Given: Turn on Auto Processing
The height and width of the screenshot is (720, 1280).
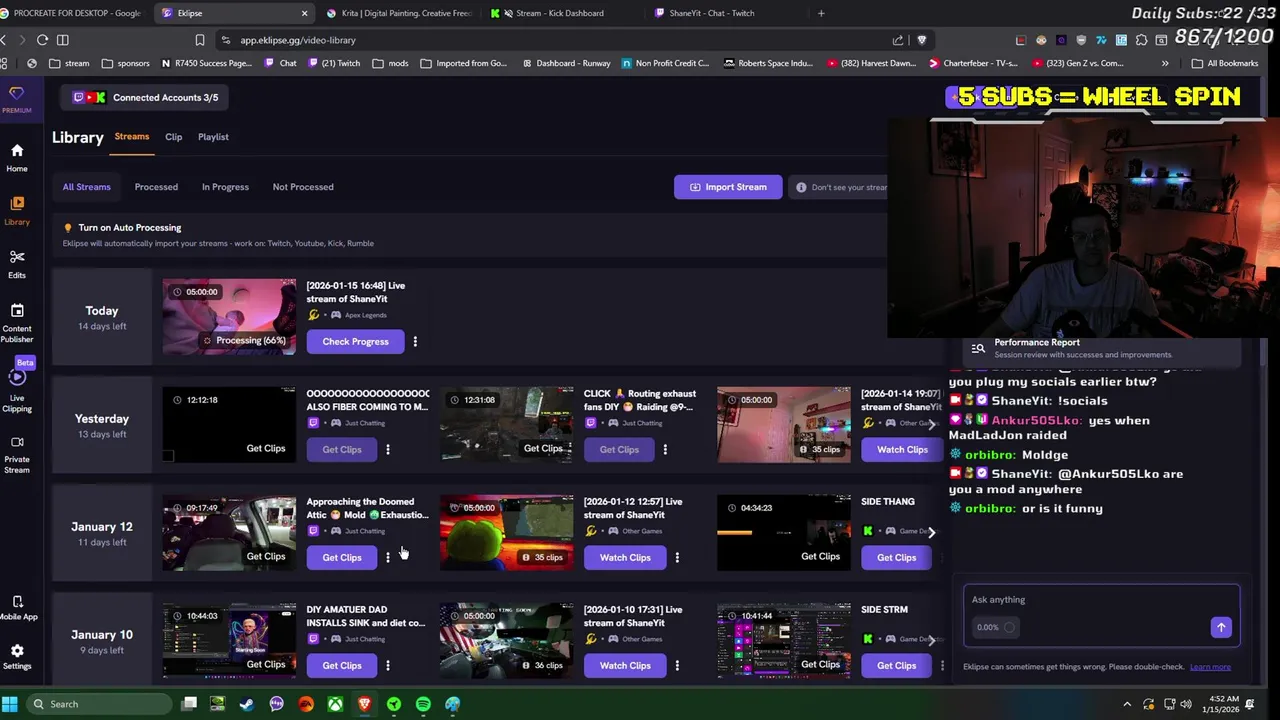Looking at the screenshot, I should [130, 228].
